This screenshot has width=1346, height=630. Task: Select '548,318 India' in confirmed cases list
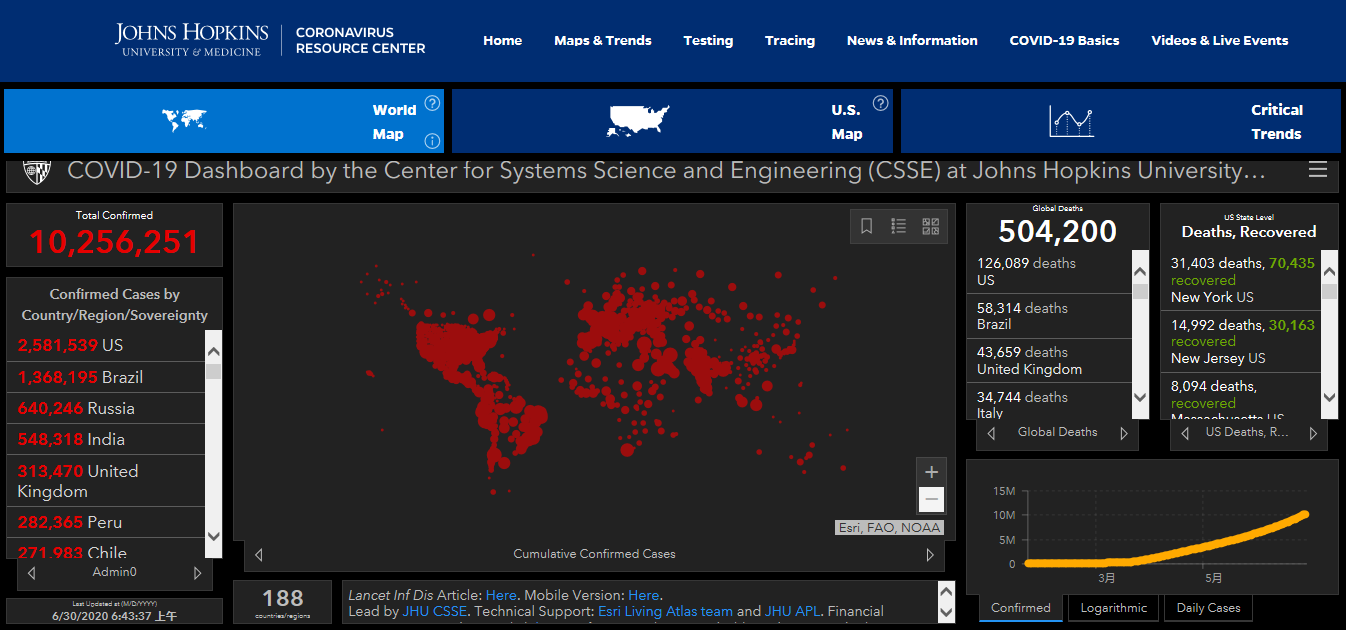click(x=106, y=439)
